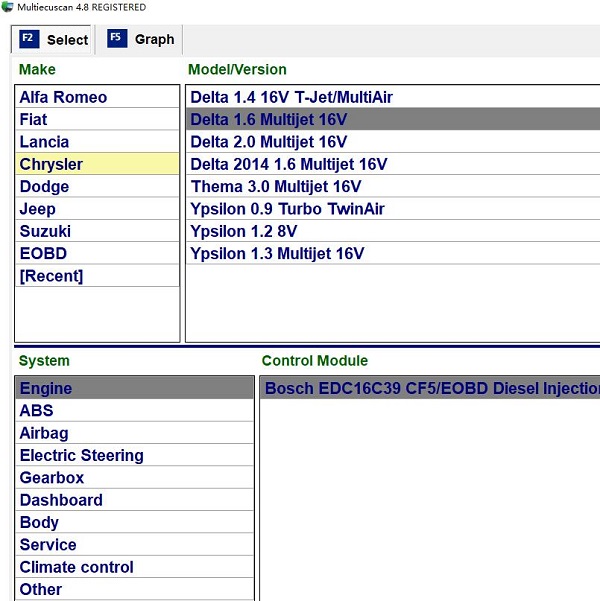The image size is (600, 601).
Task: Choose the Other system entry
Action: (135, 589)
